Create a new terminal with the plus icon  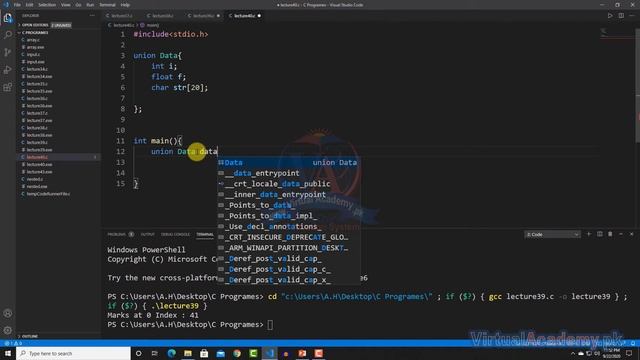click(x=589, y=234)
